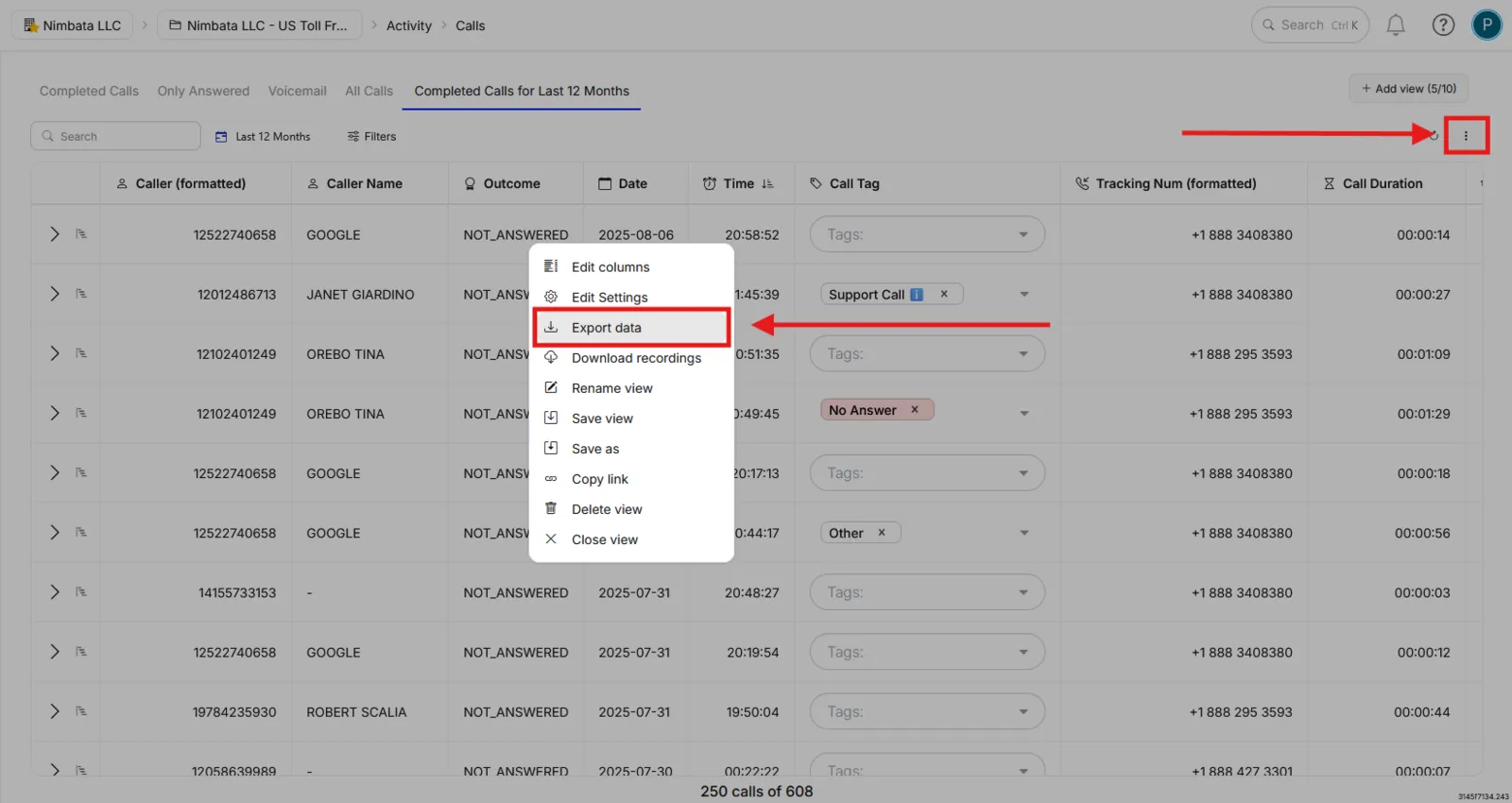Switch to Completed Calls tab

point(89,91)
